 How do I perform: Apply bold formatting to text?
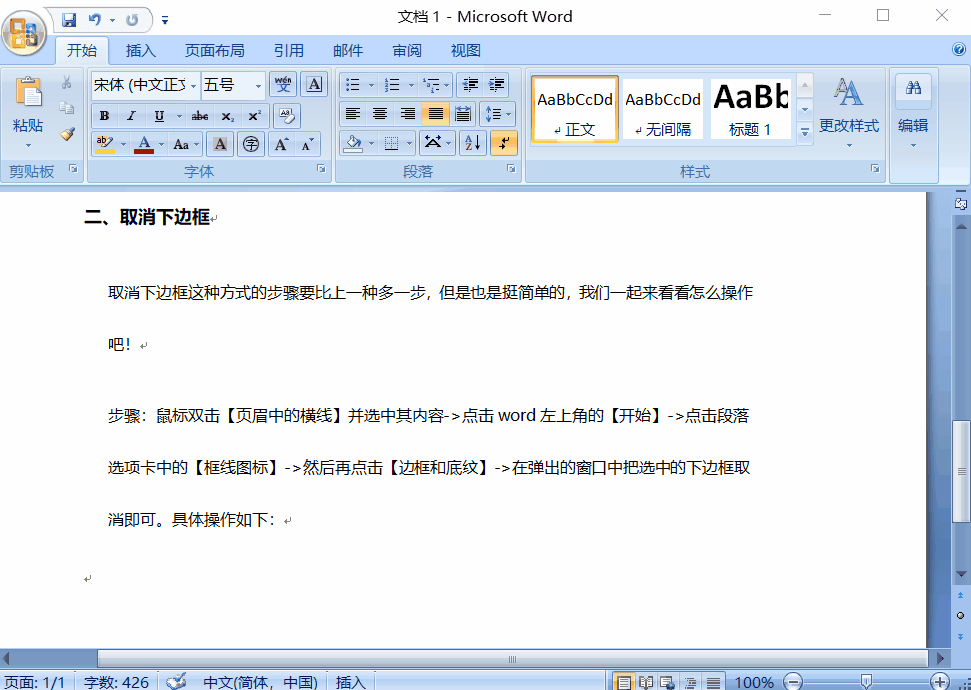pyautogui.click(x=104, y=115)
